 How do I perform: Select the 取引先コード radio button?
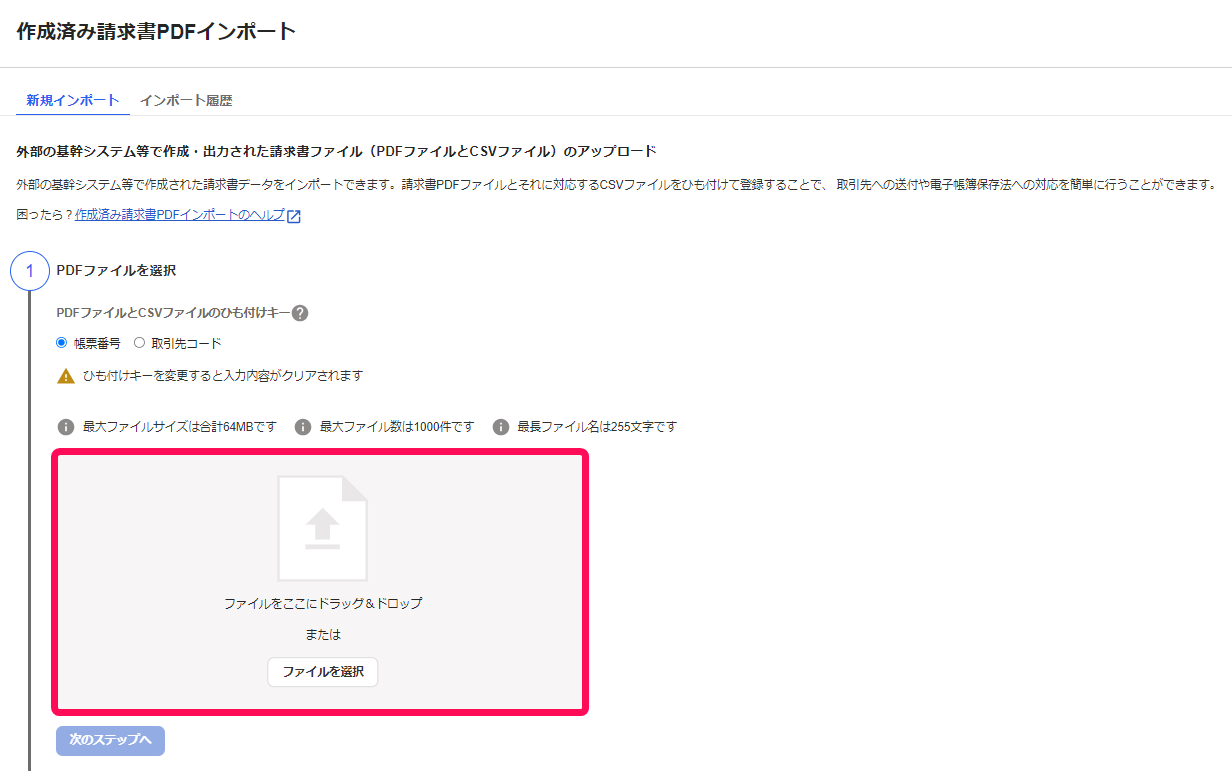pos(140,343)
